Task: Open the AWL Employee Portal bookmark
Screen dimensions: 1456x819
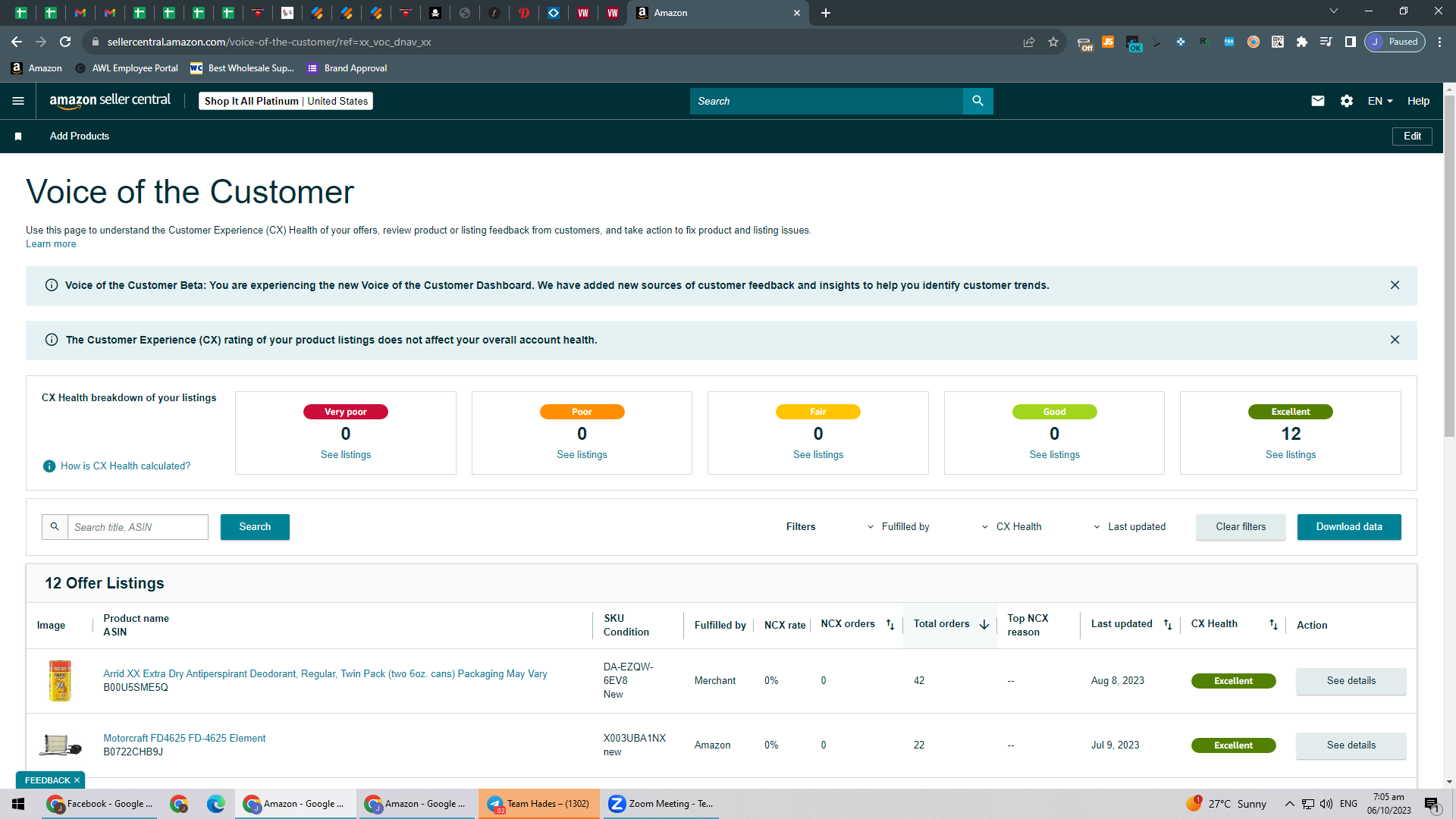Action: 127,68
